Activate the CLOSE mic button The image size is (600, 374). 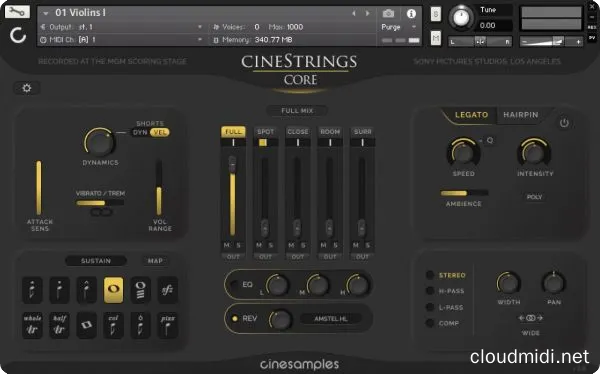pos(298,132)
